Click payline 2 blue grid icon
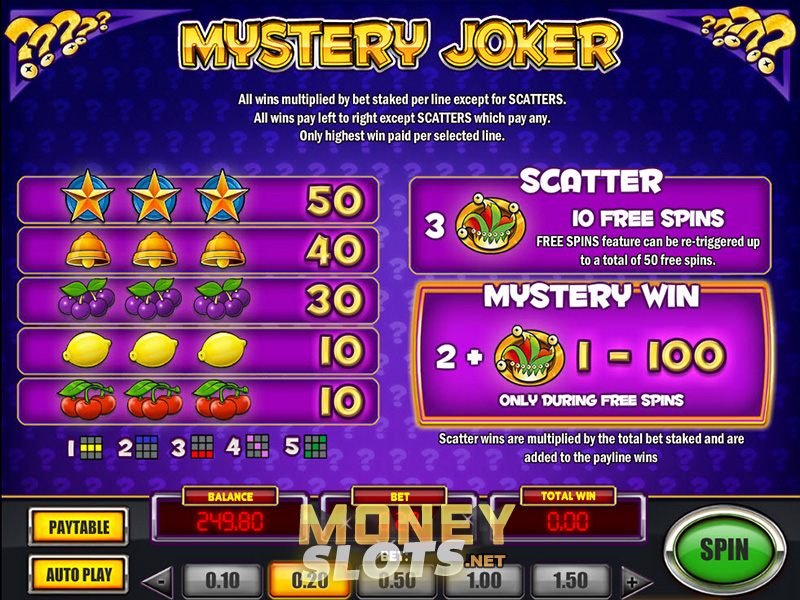 [x=147, y=447]
